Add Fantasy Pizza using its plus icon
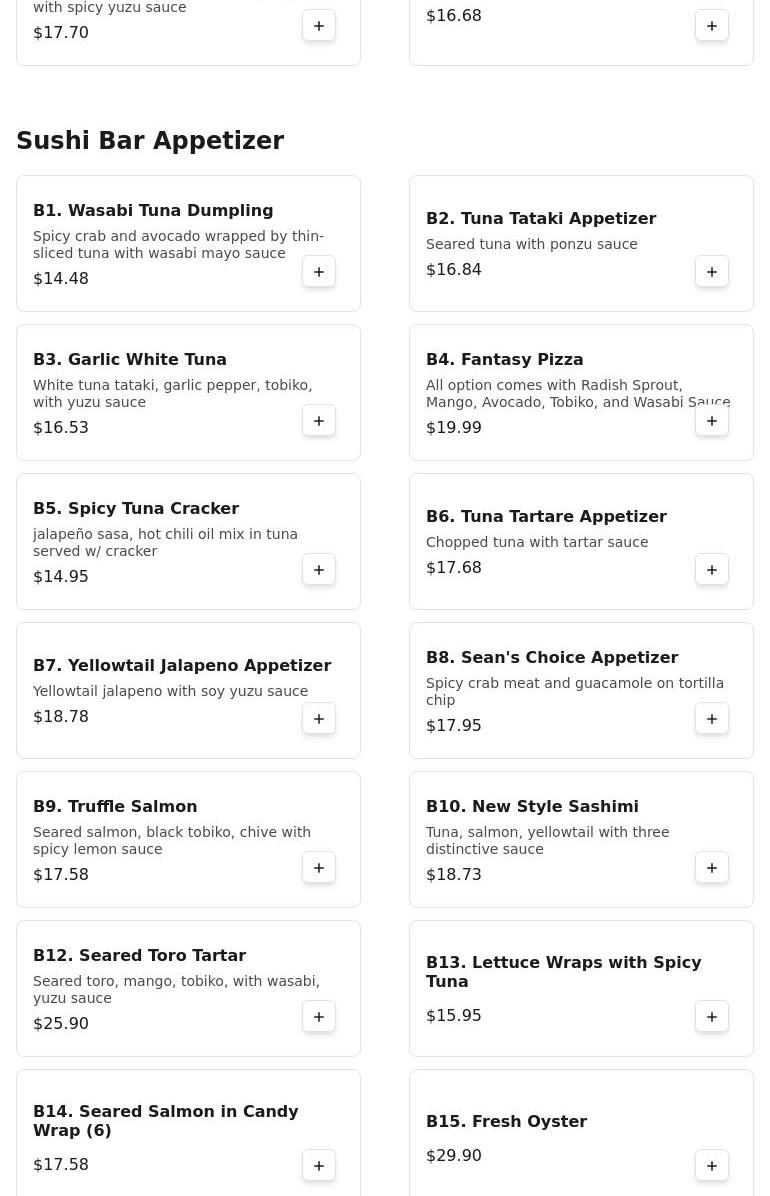 click(712, 421)
